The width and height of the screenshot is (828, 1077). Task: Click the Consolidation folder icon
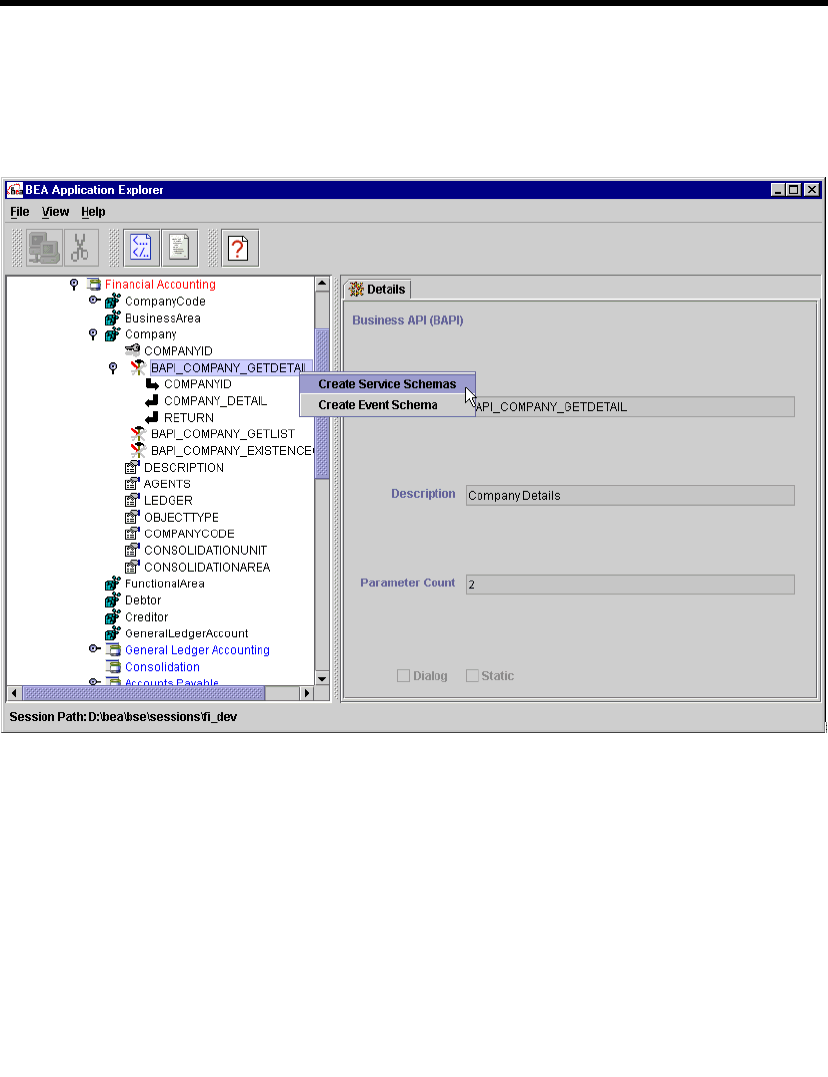click(114, 666)
